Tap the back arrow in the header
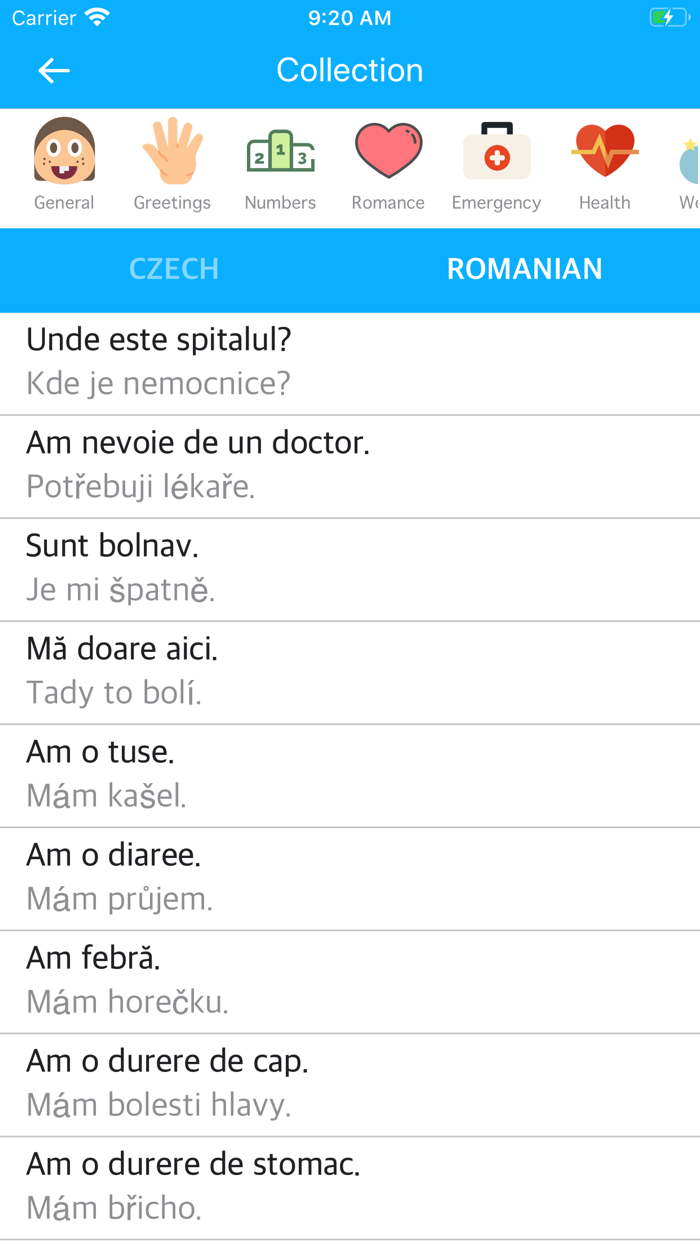 (x=53, y=70)
